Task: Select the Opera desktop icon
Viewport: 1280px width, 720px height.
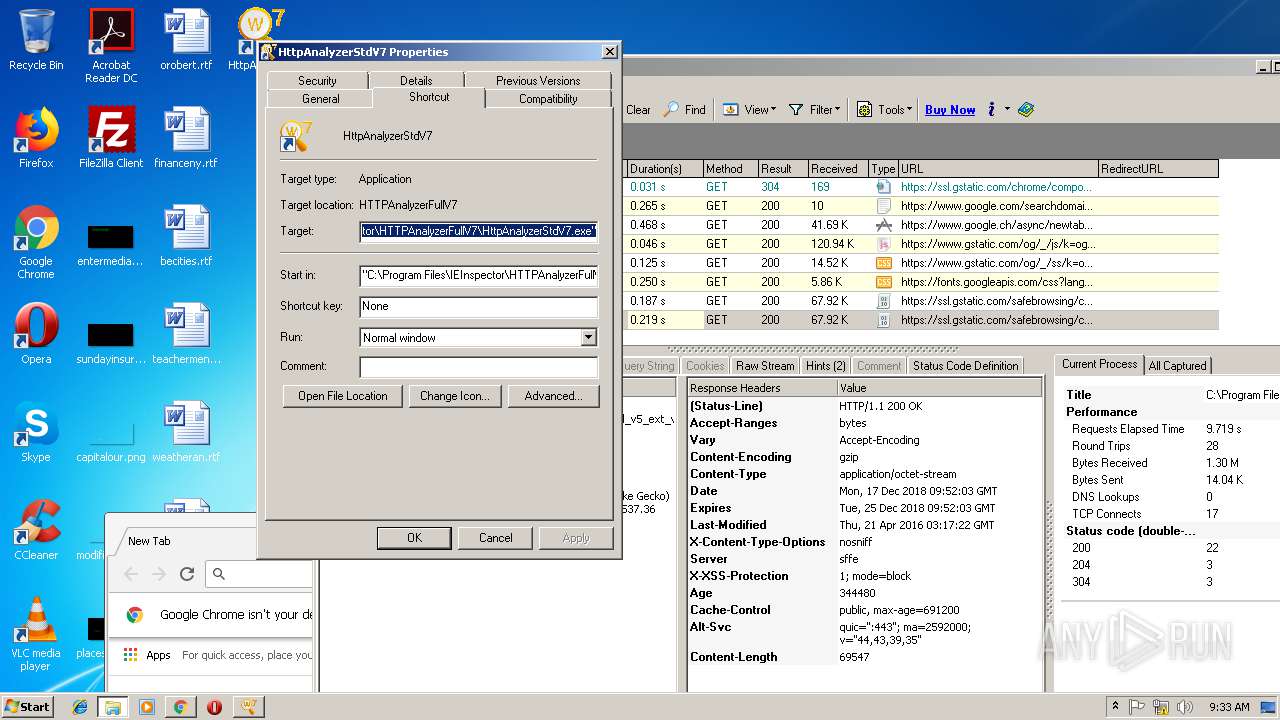Action: point(36,334)
